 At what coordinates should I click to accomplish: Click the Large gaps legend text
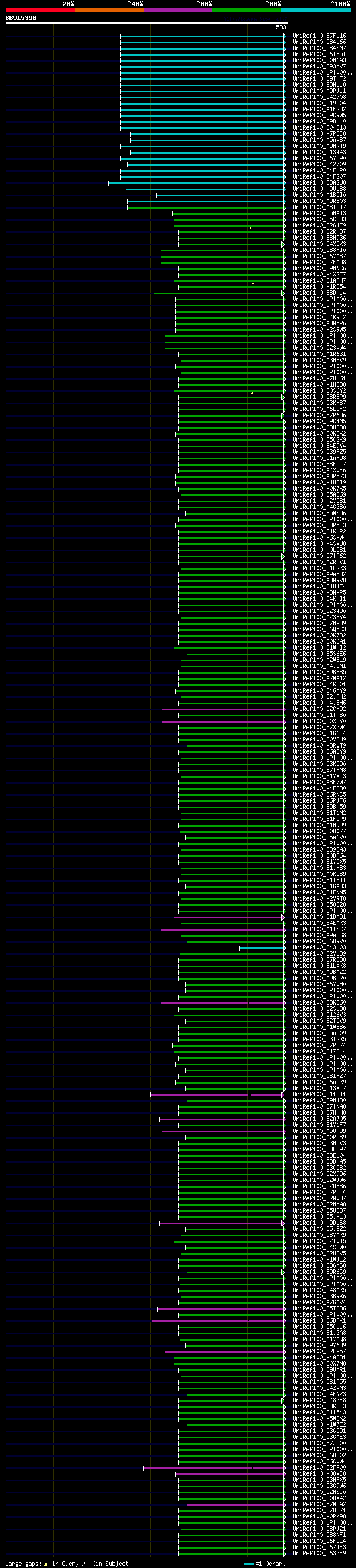pos(24,1564)
